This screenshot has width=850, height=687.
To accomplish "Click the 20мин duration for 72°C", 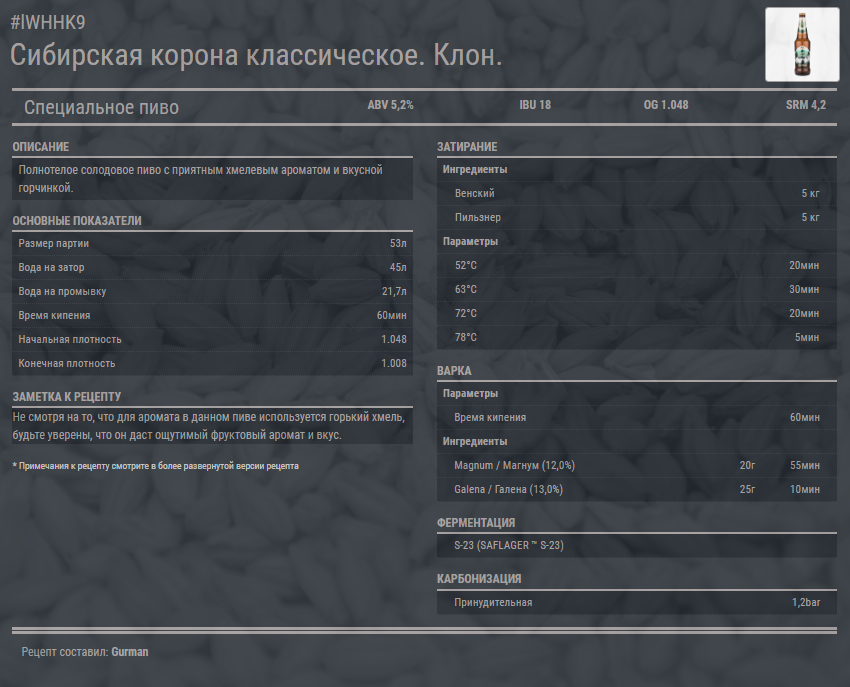I will (804, 313).
